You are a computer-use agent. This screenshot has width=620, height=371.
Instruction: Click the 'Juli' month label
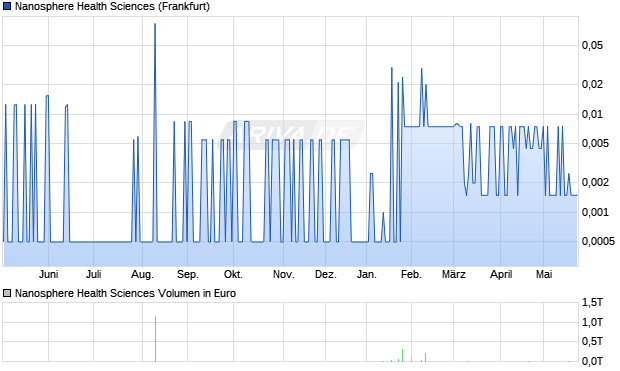[94, 274]
